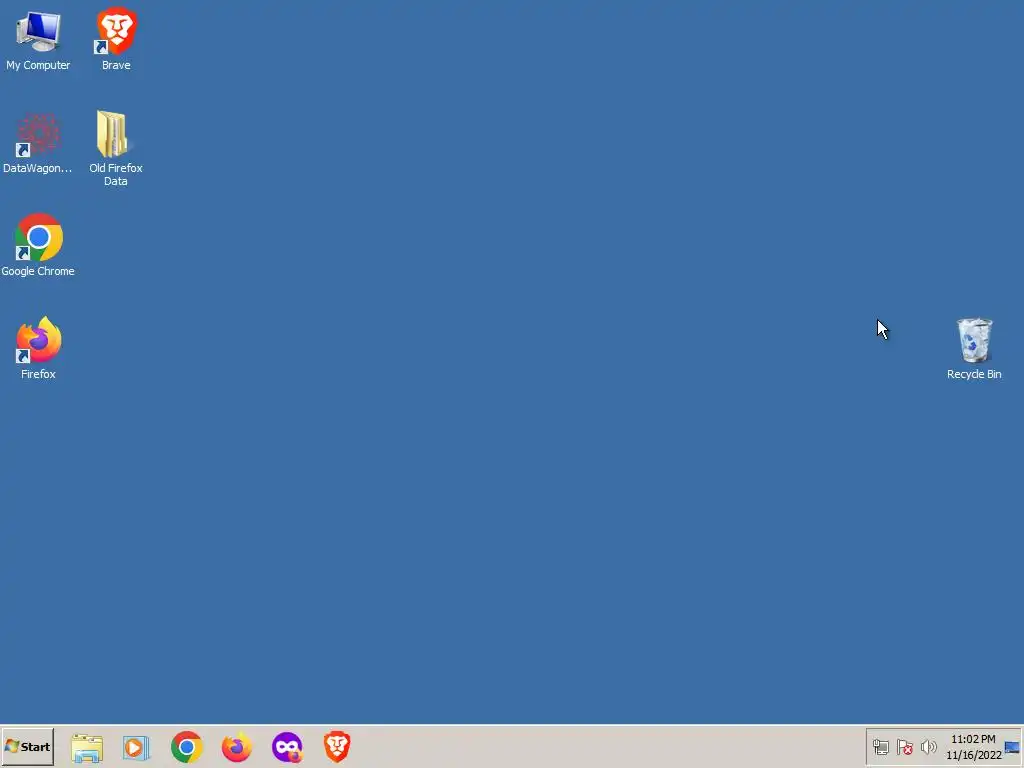Open the clock showing 11:02 PM
The width and height of the screenshot is (1024, 768).
(974, 747)
